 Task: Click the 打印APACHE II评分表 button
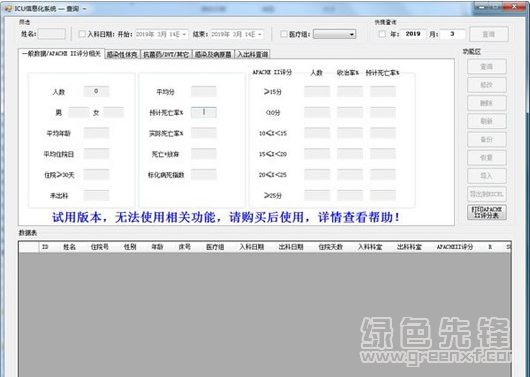tap(487, 212)
